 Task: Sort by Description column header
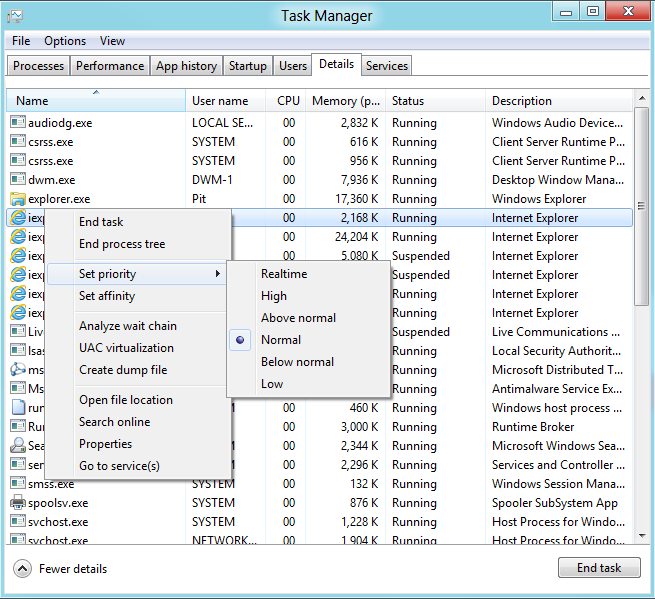[559, 101]
